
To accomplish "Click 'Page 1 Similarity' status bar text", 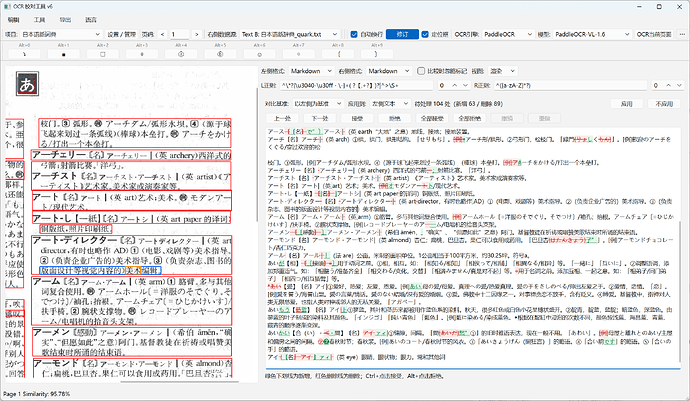I will pos(37,394).
